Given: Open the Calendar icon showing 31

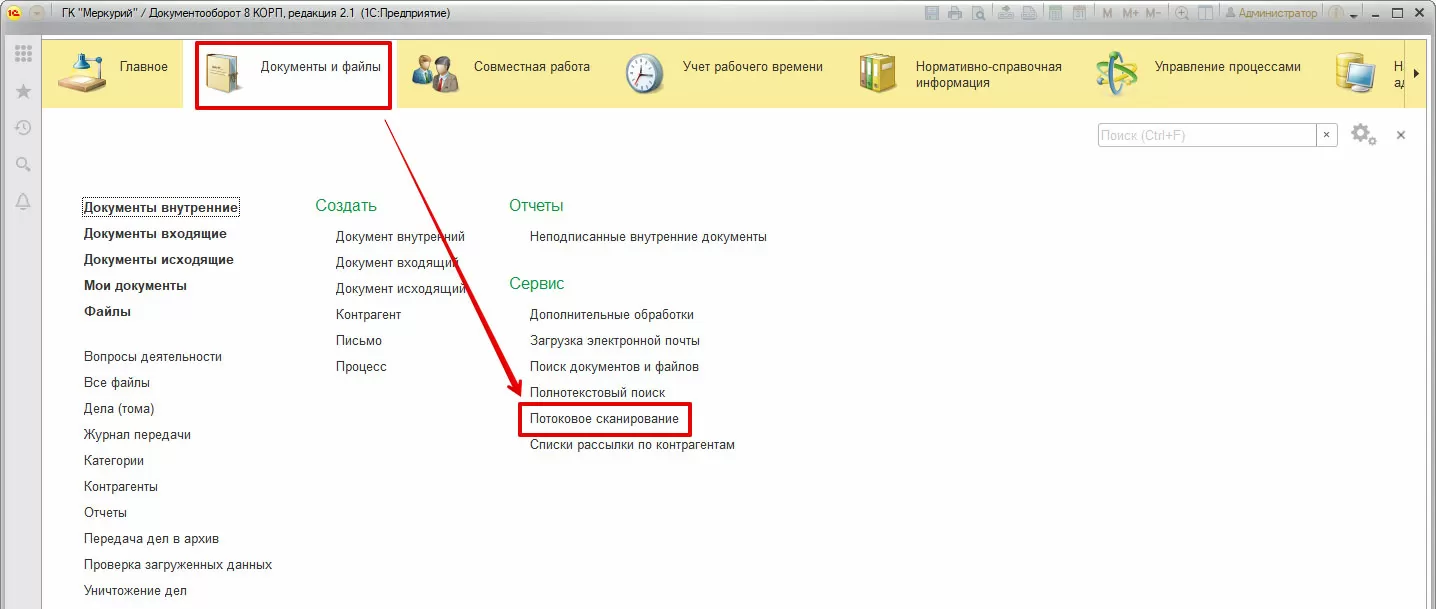Looking at the screenshot, I should (1079, 13).
